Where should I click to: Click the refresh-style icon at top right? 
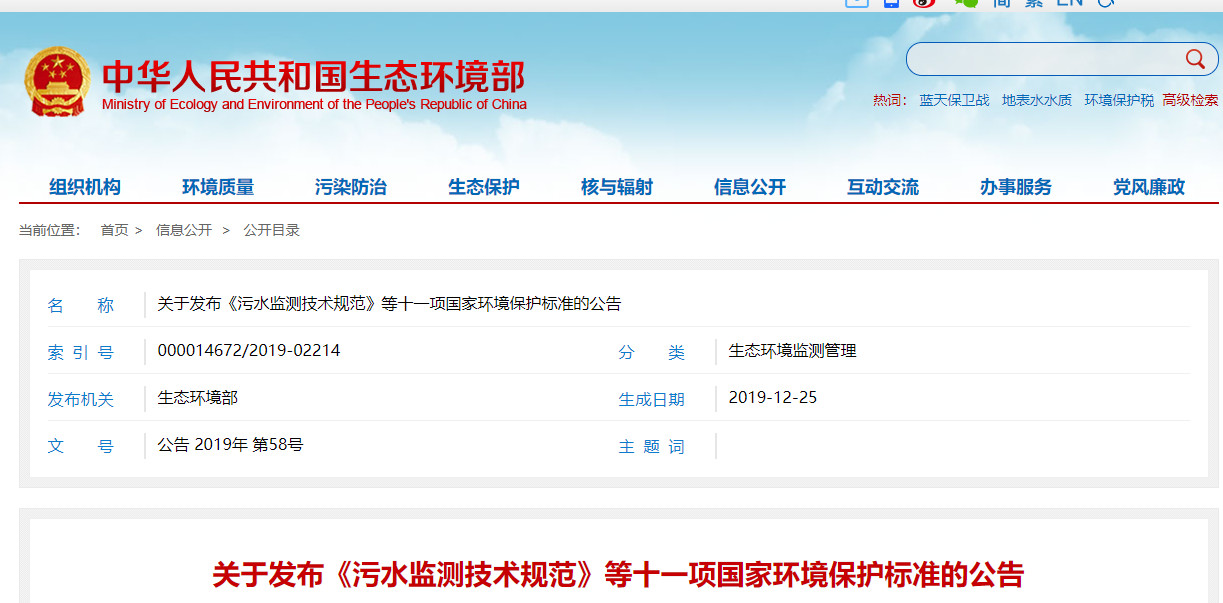pos(1104,3)
